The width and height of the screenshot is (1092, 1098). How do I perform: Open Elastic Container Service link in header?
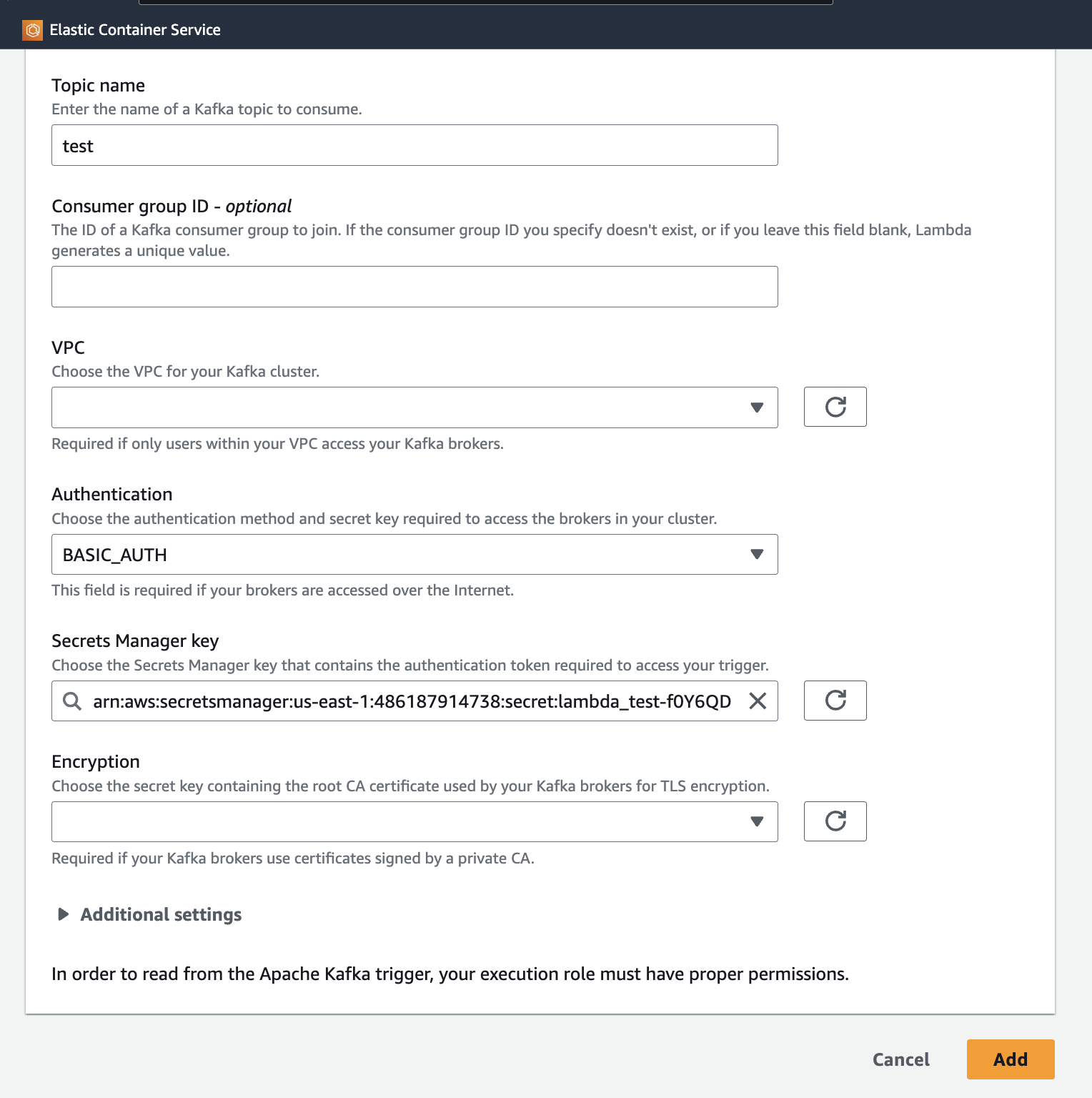[x=135, y=30]
